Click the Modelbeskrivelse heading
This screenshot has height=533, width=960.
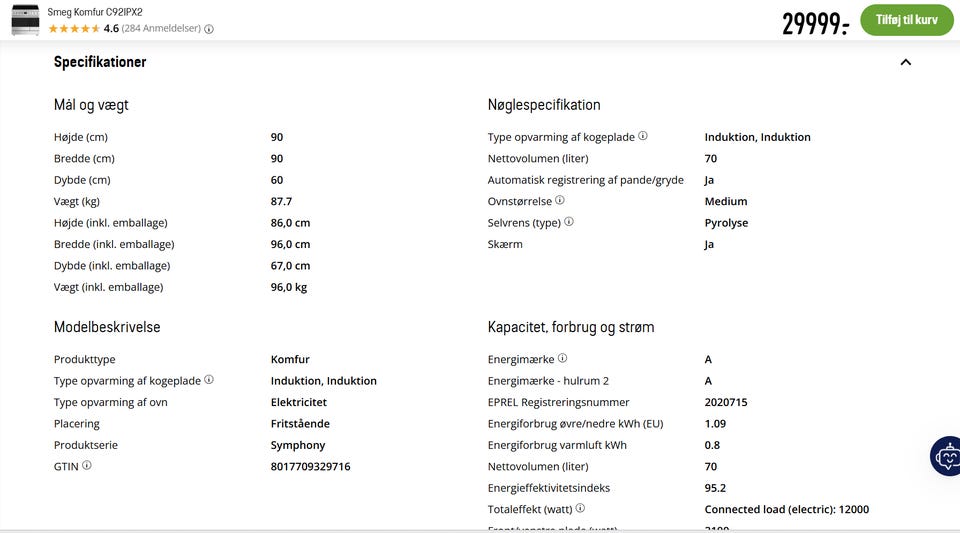click(x=107, y=327)
